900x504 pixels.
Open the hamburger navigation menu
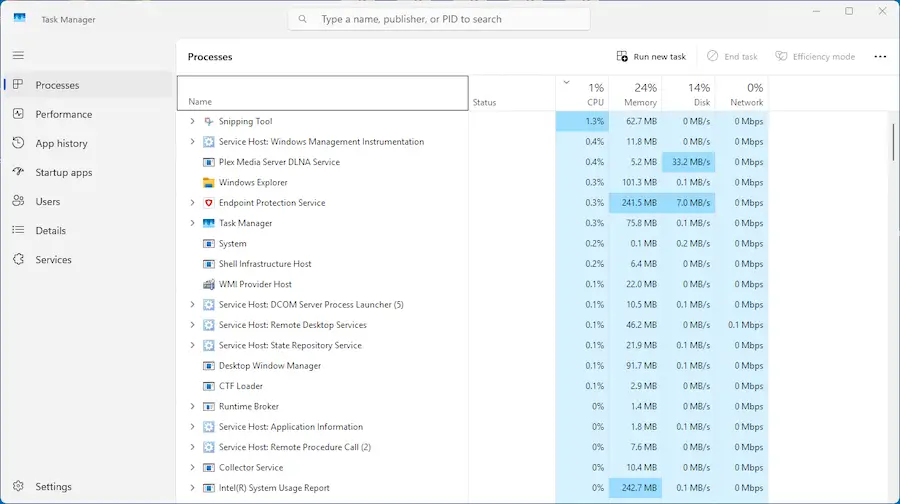pyautogui.click(x=18, y=55)
